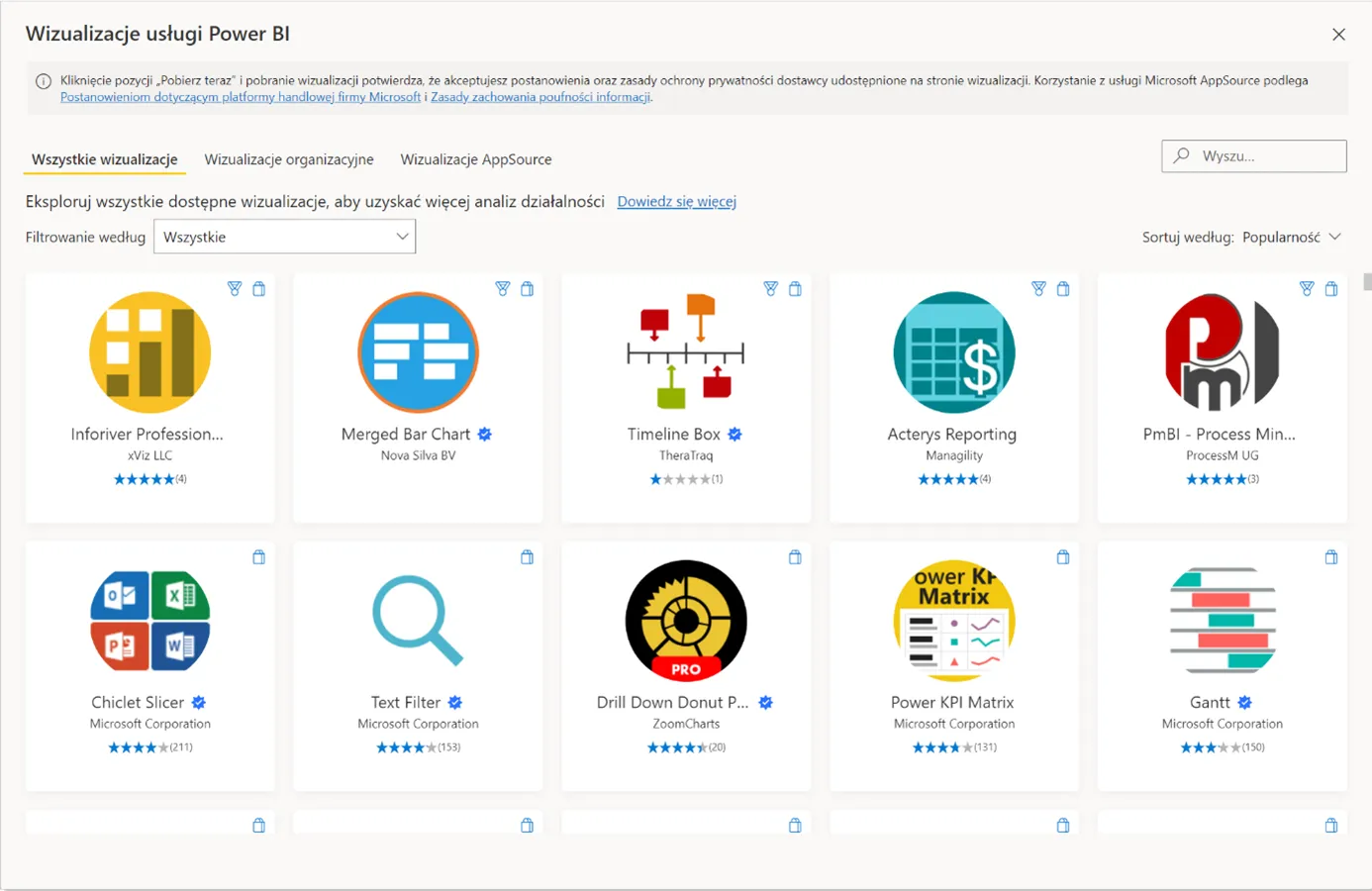Click the "Gantt" title text
This screenshot has width=1372, height=891.
pos(1211,702)
